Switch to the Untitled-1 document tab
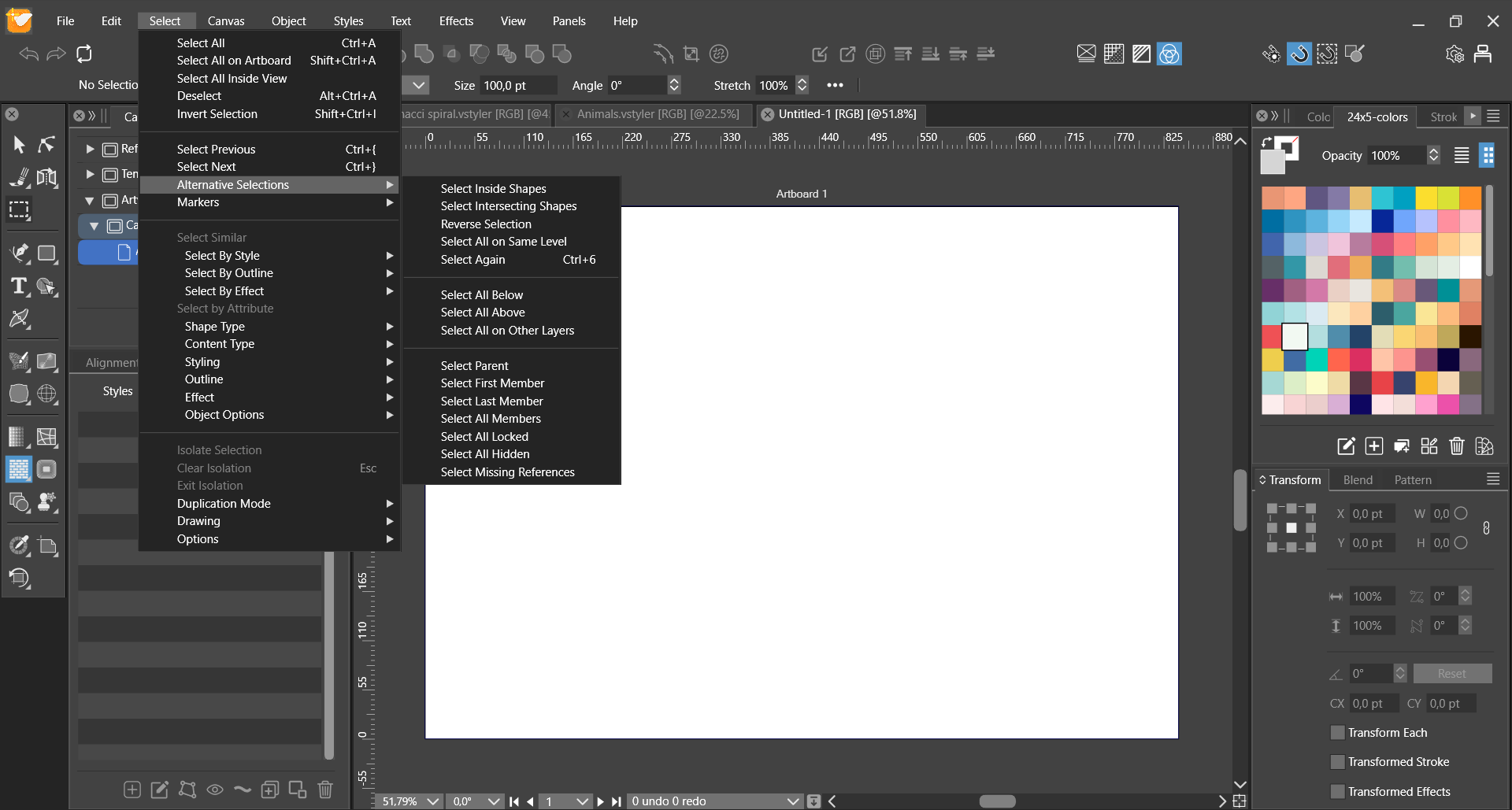This screenshot has height=810, width=1512. (847, 114)
